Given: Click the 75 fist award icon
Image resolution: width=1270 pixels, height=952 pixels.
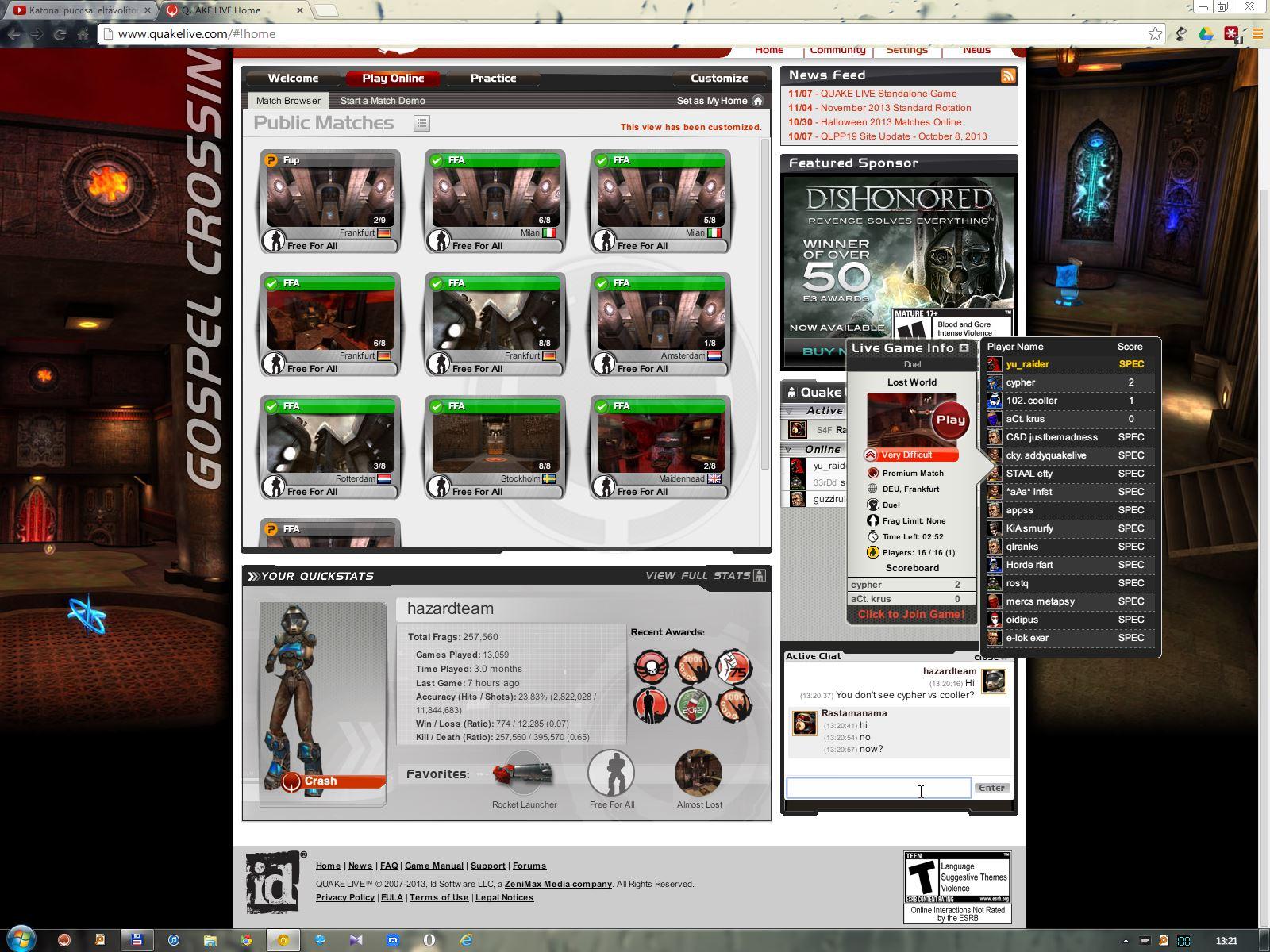Looking at the screenshot, I should [x=733, y=667].
